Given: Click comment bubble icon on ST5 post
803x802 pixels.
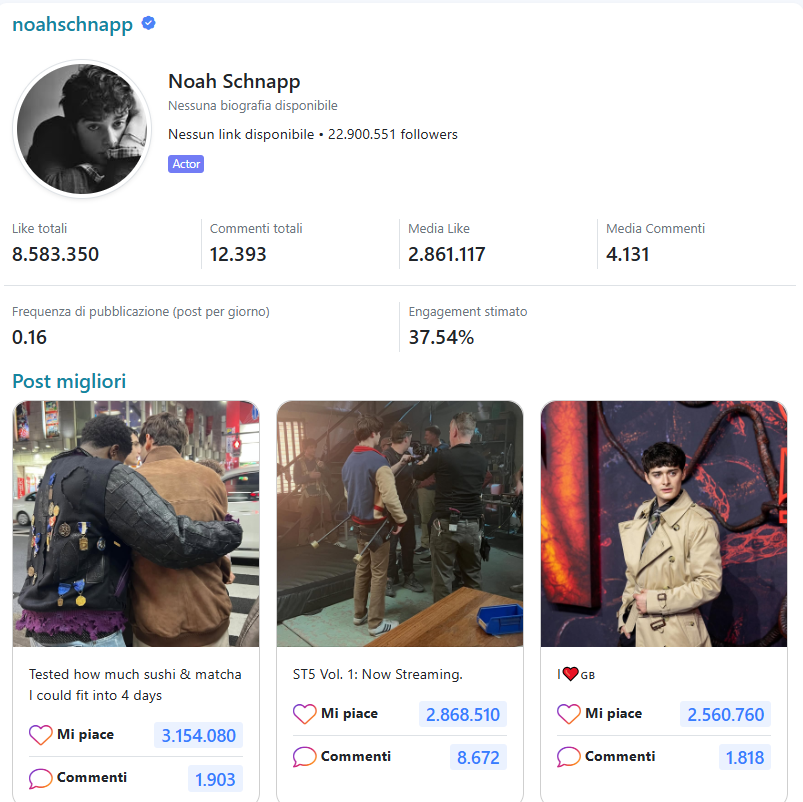Looking at the screenshot, I should [304, 757].
